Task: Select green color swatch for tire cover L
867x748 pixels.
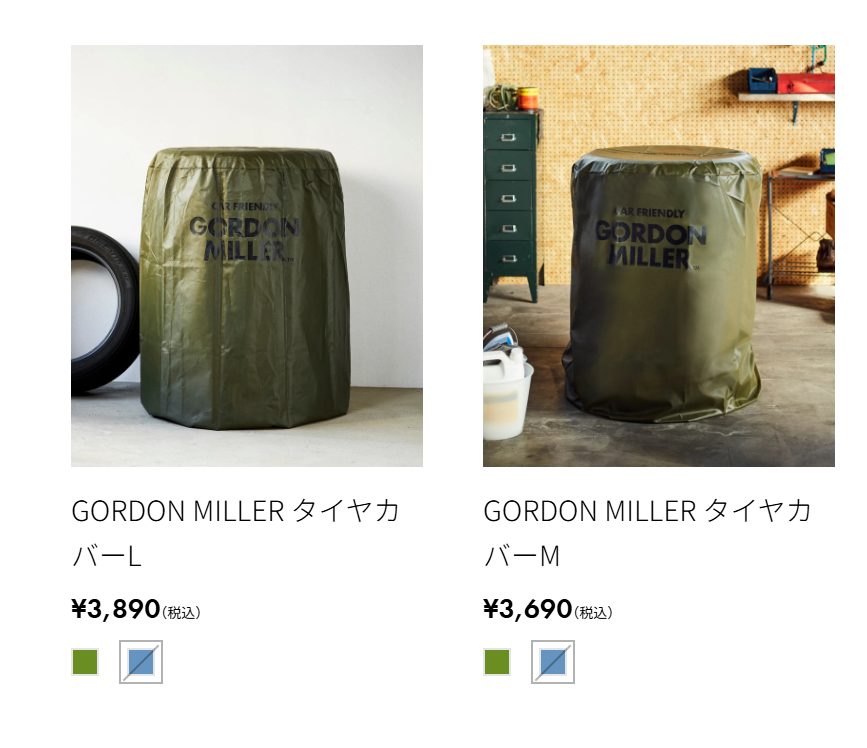Action: (85, 662)
